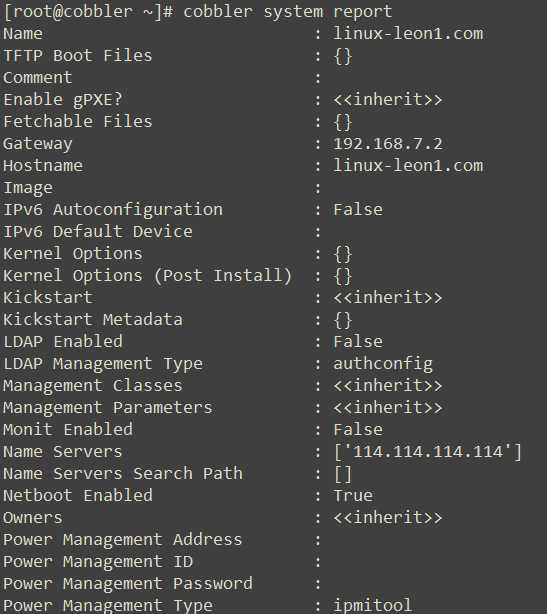Select the ipmitool Power Management Type value
Image resolution: width=547 pixels, height=614 pixels.
click(x=373, y=605)
